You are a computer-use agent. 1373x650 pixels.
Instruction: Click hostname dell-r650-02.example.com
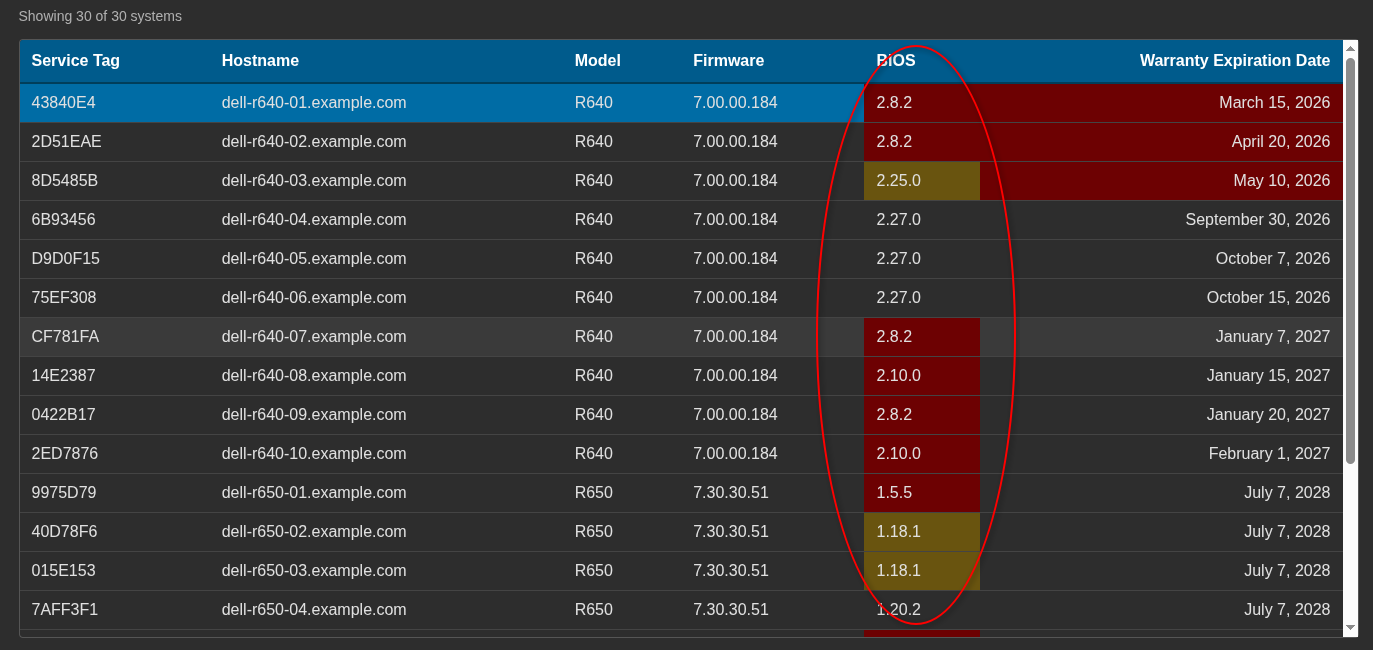point(314,532)
